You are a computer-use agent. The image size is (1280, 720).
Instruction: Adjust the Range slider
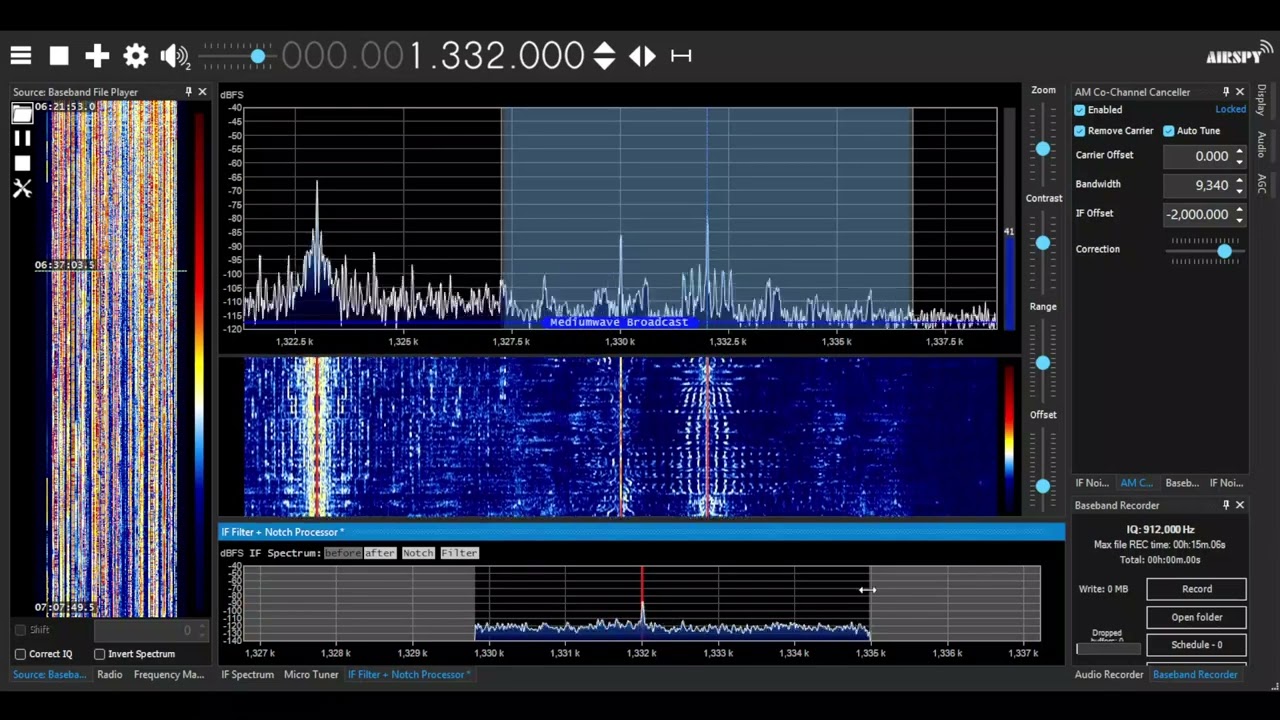pyautogui.click(x=1043, y=363)
